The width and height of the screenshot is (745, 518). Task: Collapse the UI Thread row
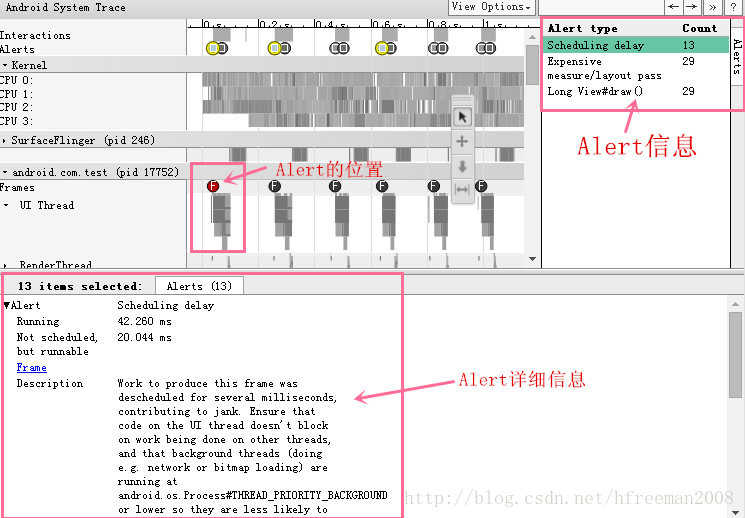coord(6,205)
